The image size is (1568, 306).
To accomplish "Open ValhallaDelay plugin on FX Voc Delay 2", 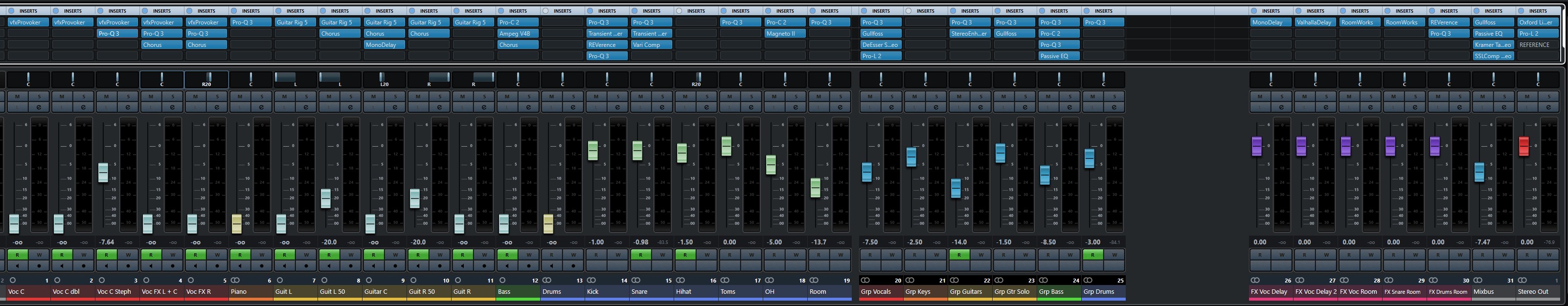I will pyautogui.click(x=1315, y=22).
